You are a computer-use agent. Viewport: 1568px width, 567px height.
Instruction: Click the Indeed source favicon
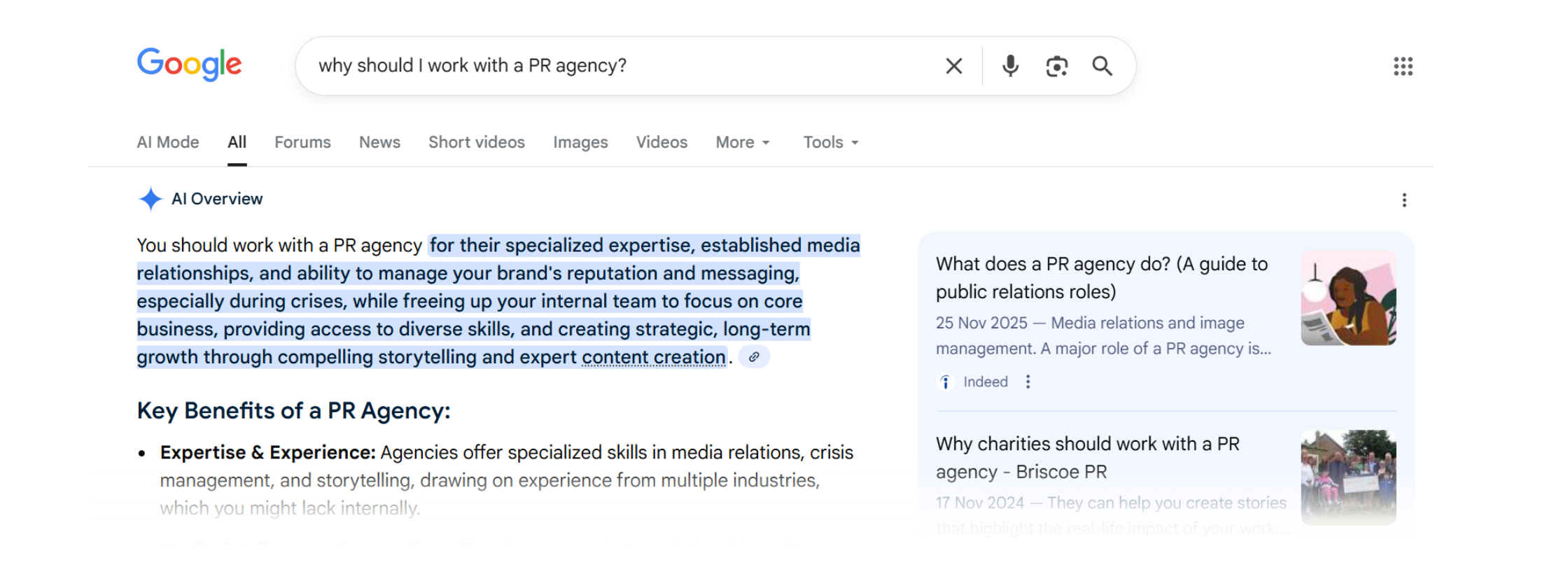[945, 381]
